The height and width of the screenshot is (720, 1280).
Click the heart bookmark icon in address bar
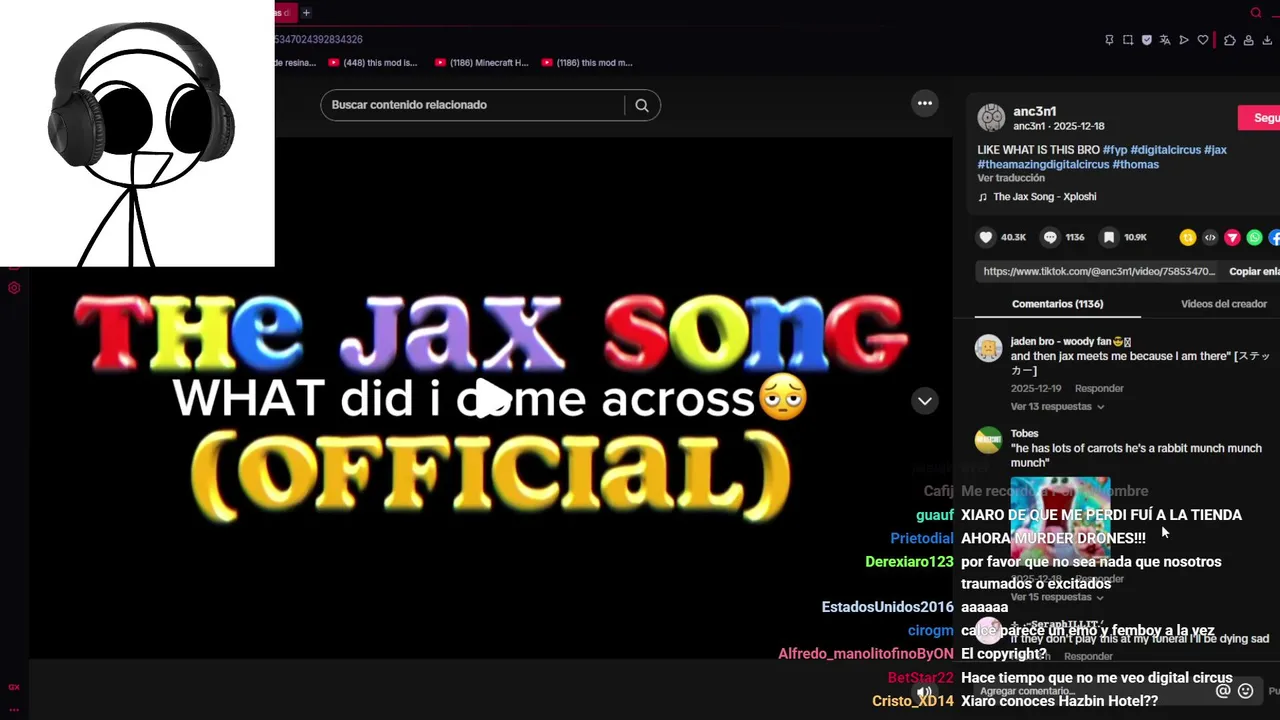[1203, 40]
